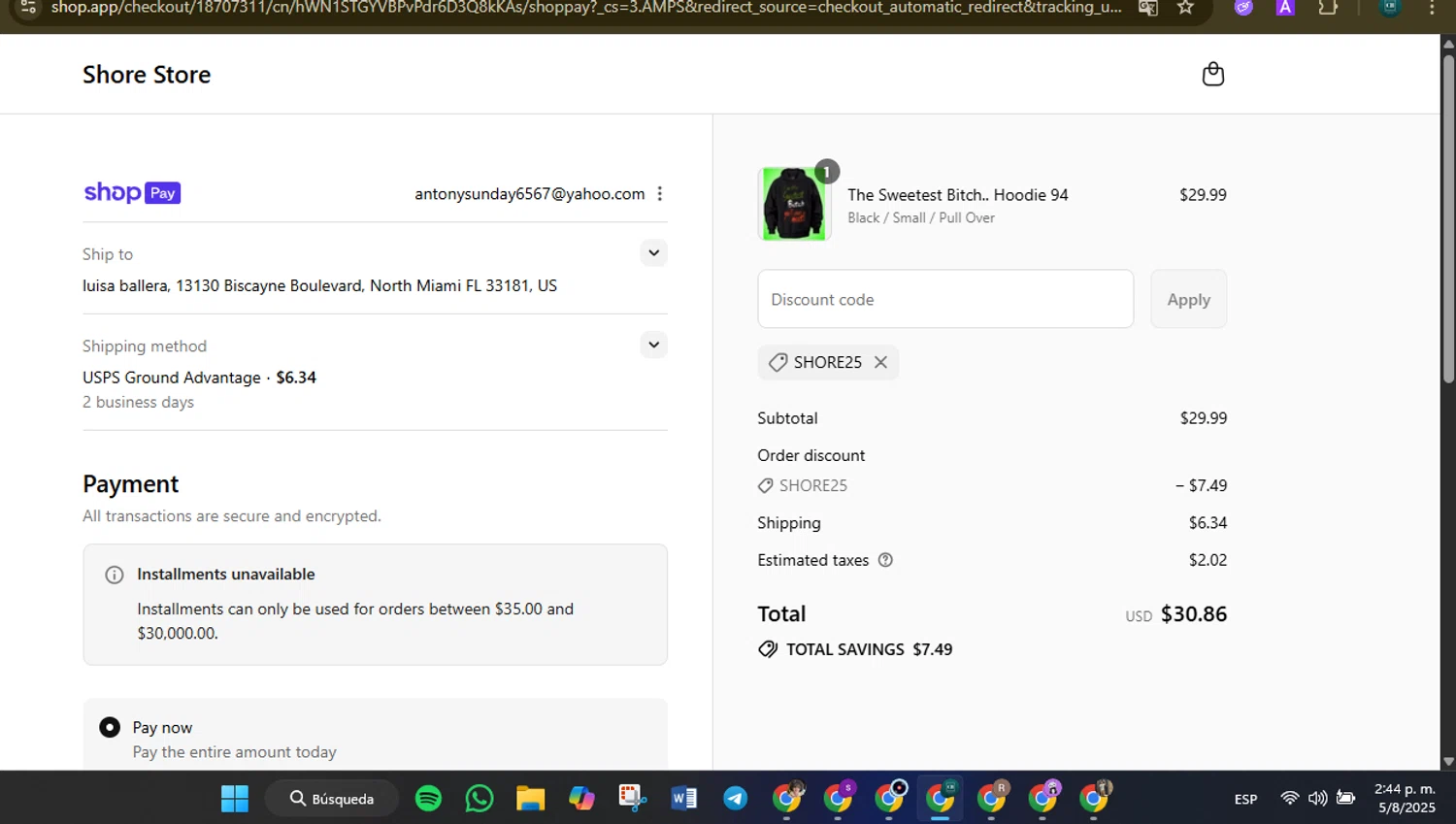Open browser extensions puzzle icon
This screenshot has height=824, width=1456.
1328,8
